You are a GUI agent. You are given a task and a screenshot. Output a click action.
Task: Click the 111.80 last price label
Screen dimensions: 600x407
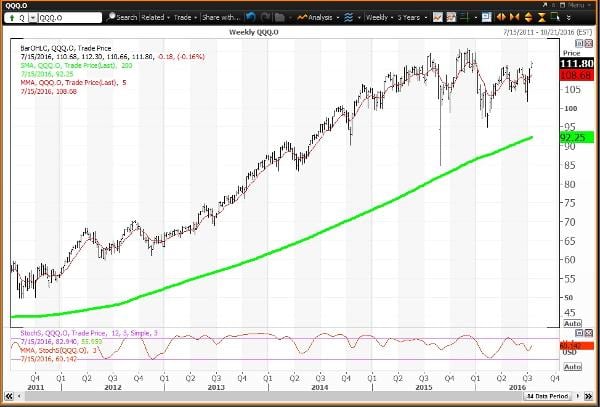[x=577, y=63]
